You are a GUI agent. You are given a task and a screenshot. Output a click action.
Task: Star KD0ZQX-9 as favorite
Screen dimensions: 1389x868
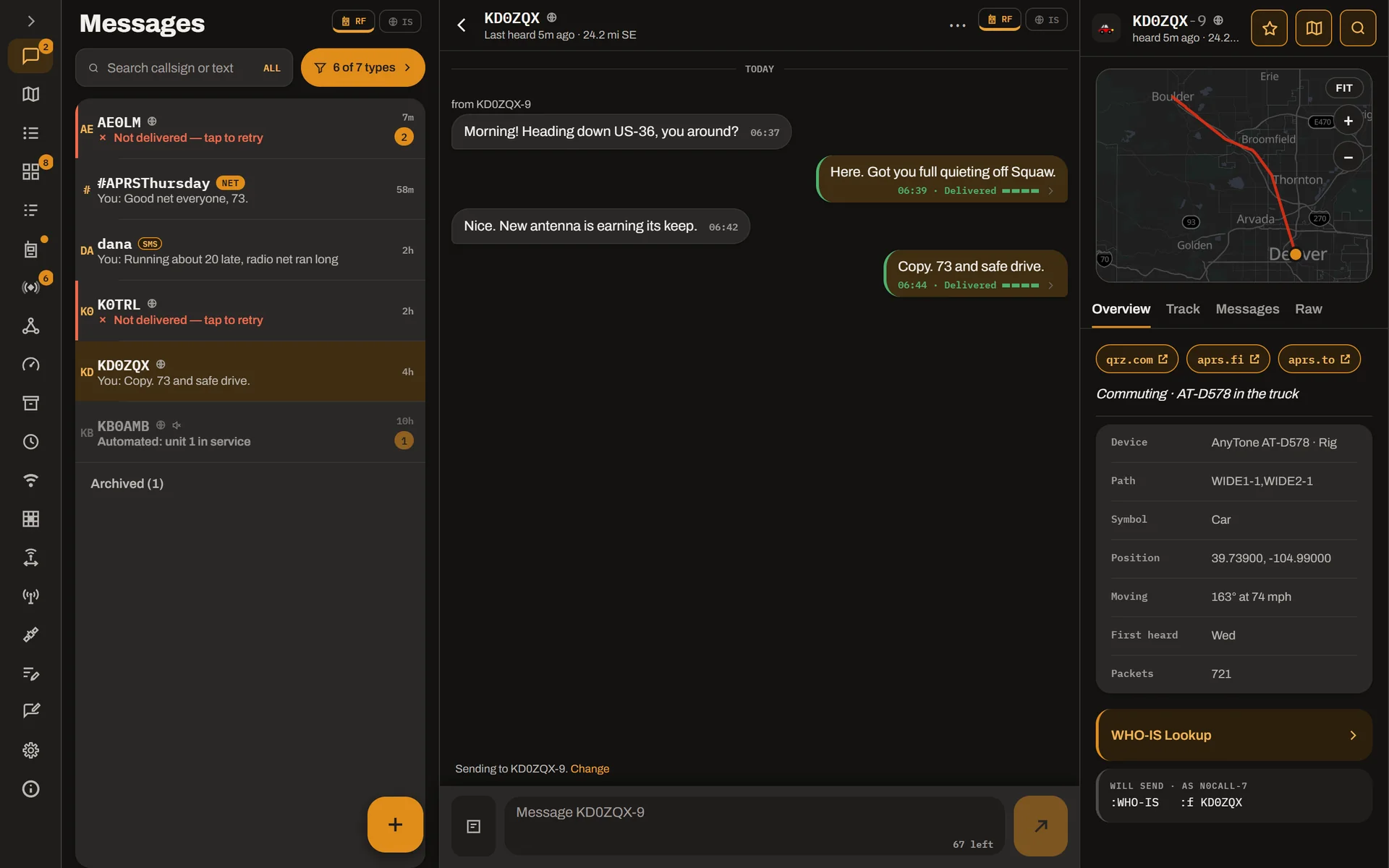coord(1269,28)
